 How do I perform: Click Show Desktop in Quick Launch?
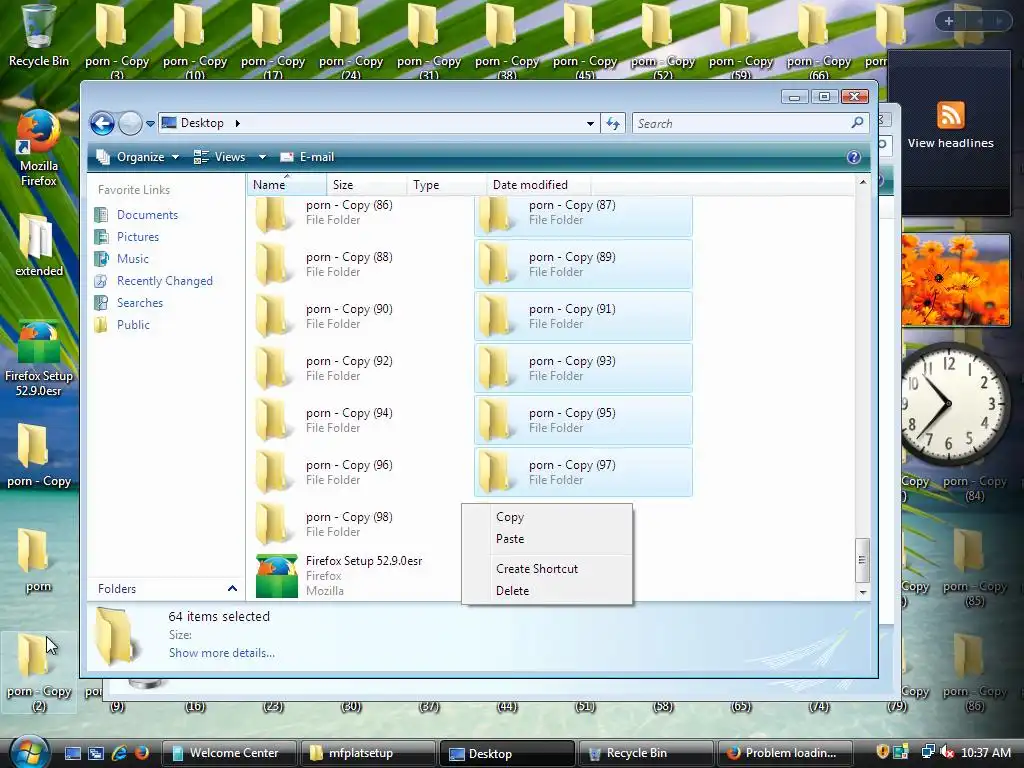(72, 753)
